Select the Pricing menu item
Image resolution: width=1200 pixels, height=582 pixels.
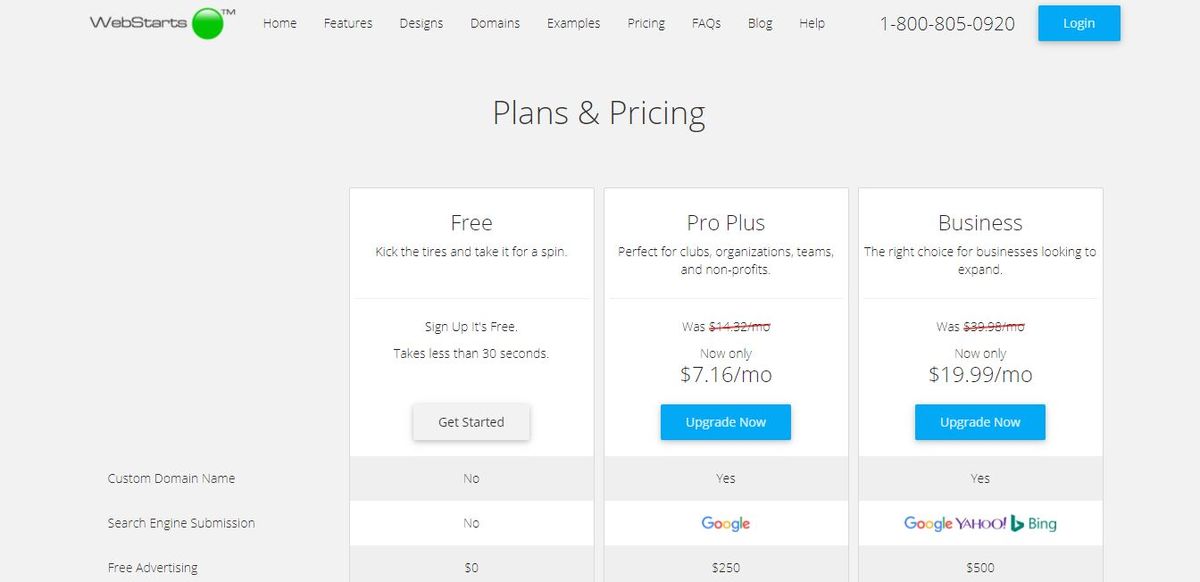(646, 23)
